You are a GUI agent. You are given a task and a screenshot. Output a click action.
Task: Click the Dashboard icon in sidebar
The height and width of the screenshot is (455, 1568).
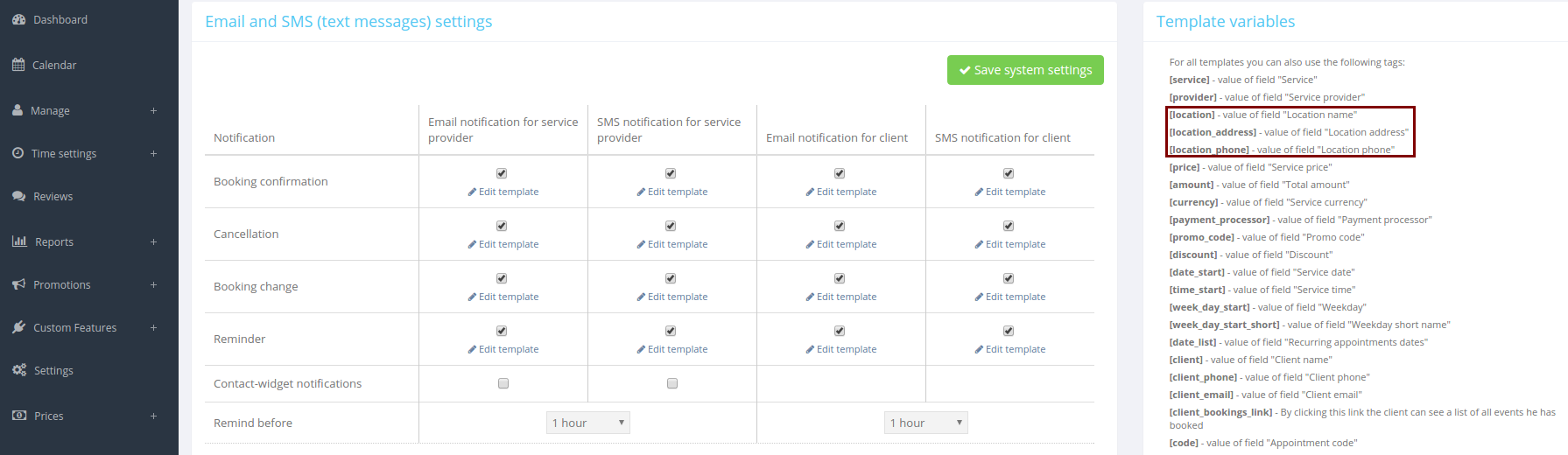tap(18, 19)
